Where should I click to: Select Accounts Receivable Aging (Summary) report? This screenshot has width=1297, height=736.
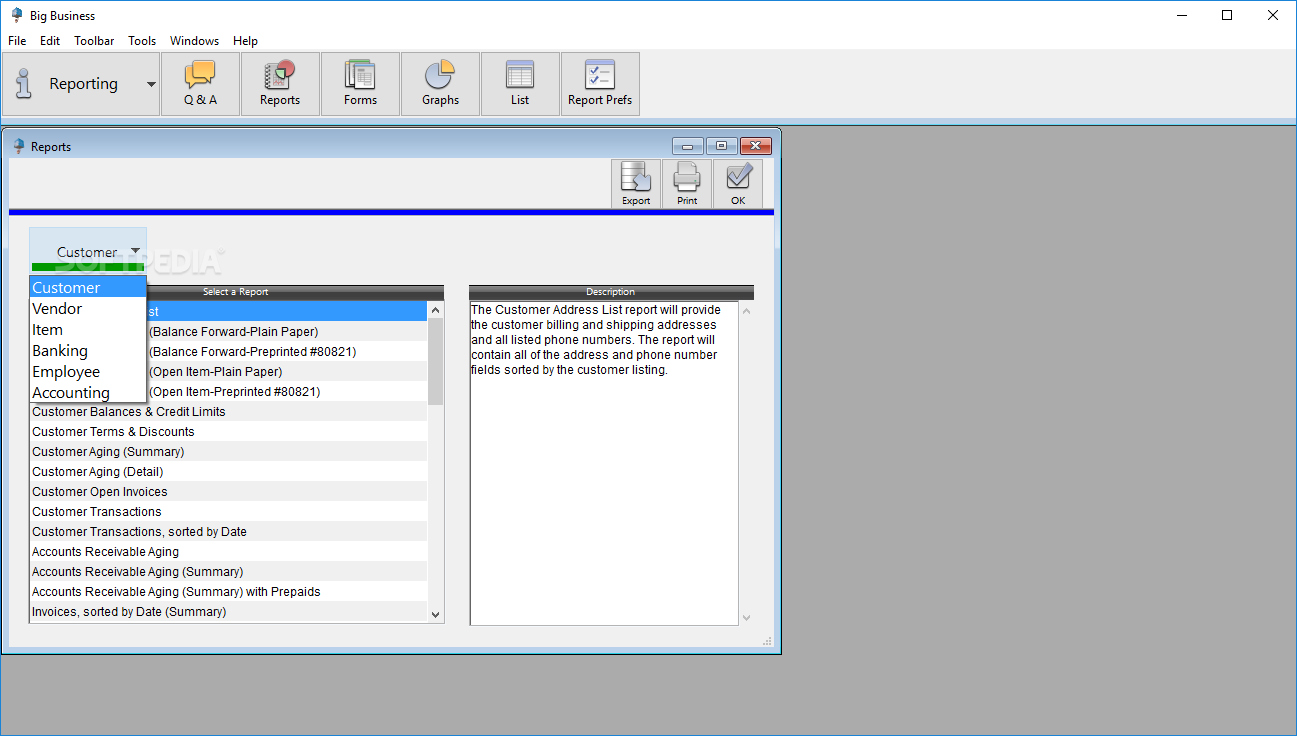tap(229, 572)
